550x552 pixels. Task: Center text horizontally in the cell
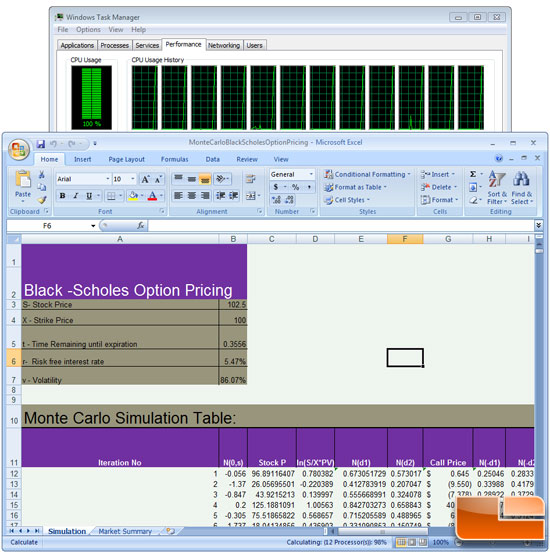click(192, 196)
